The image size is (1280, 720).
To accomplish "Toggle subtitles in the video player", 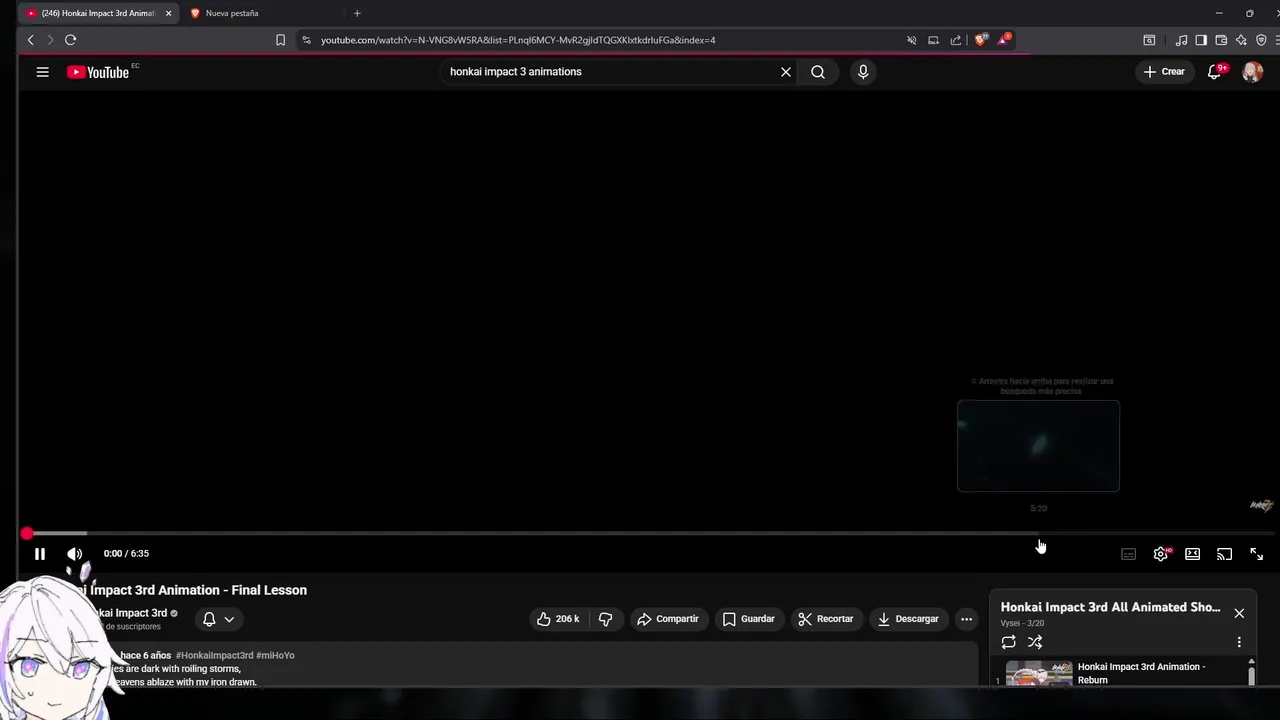I will pos(1128,554).
